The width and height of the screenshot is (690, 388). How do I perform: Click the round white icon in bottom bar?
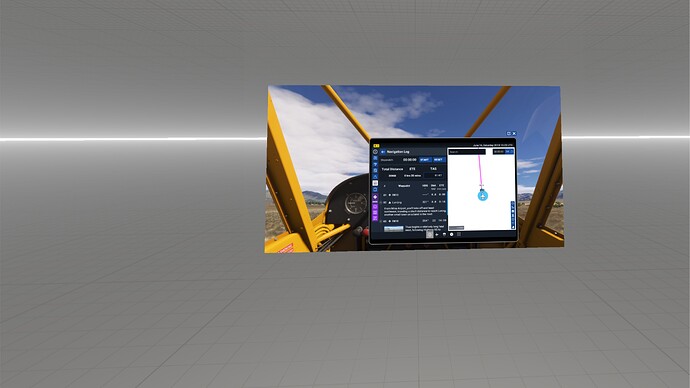[451, 234]
